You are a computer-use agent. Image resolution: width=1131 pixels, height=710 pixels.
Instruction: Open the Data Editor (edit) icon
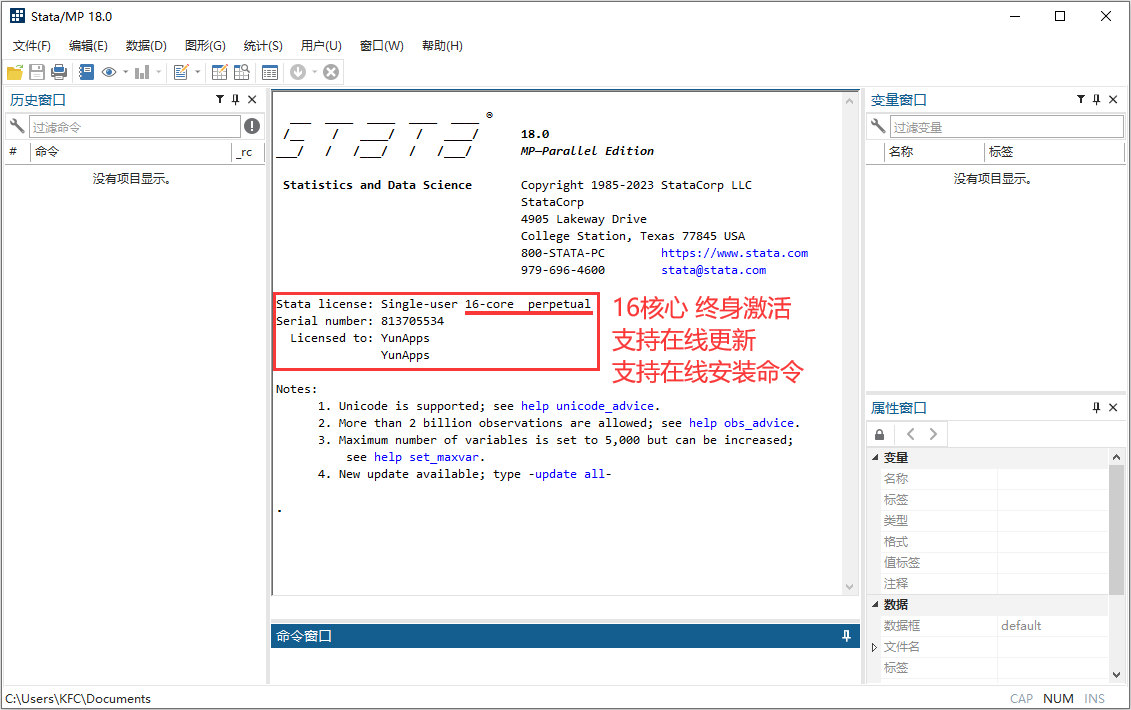[x=220, y=72]
